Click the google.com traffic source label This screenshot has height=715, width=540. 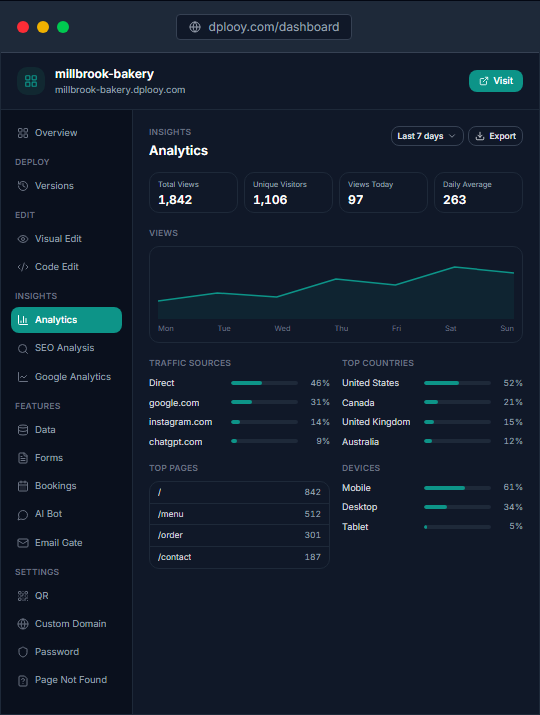click(174, 403)
